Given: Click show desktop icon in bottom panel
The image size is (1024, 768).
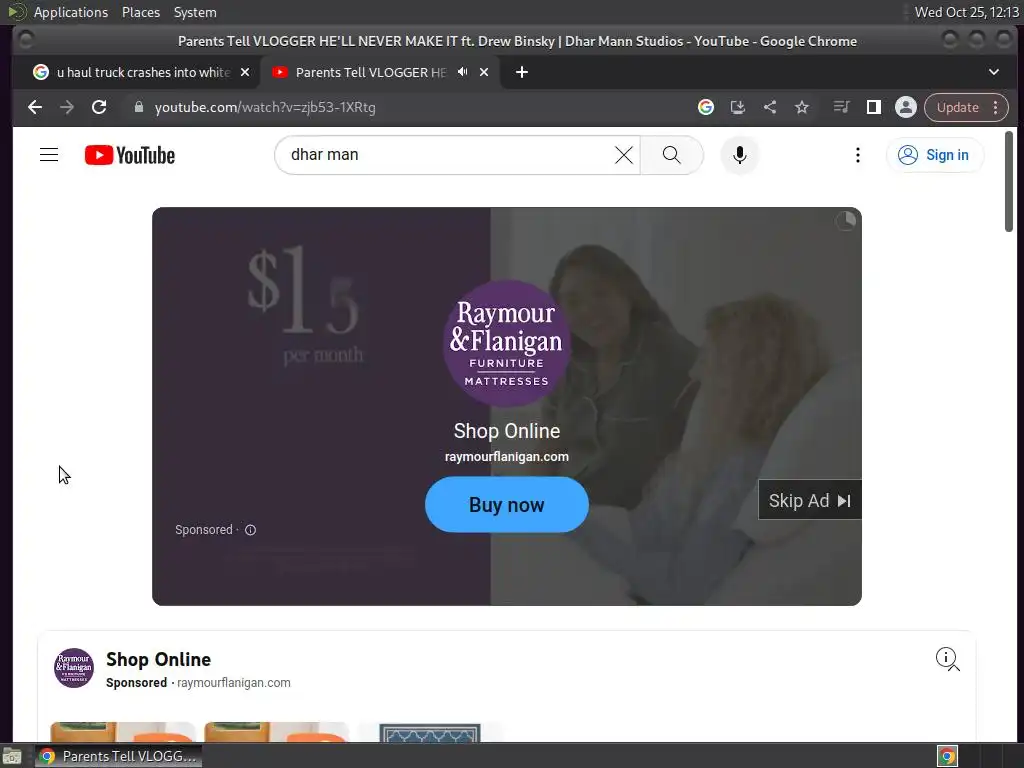Looking at the screenshot, I should coord(12,756).
